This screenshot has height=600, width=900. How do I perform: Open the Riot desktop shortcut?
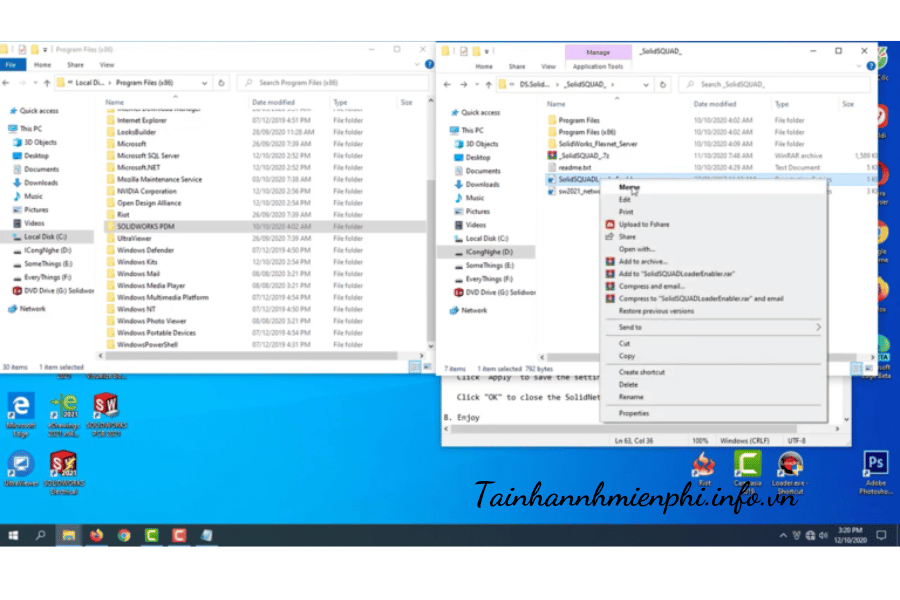coord(704,468)
